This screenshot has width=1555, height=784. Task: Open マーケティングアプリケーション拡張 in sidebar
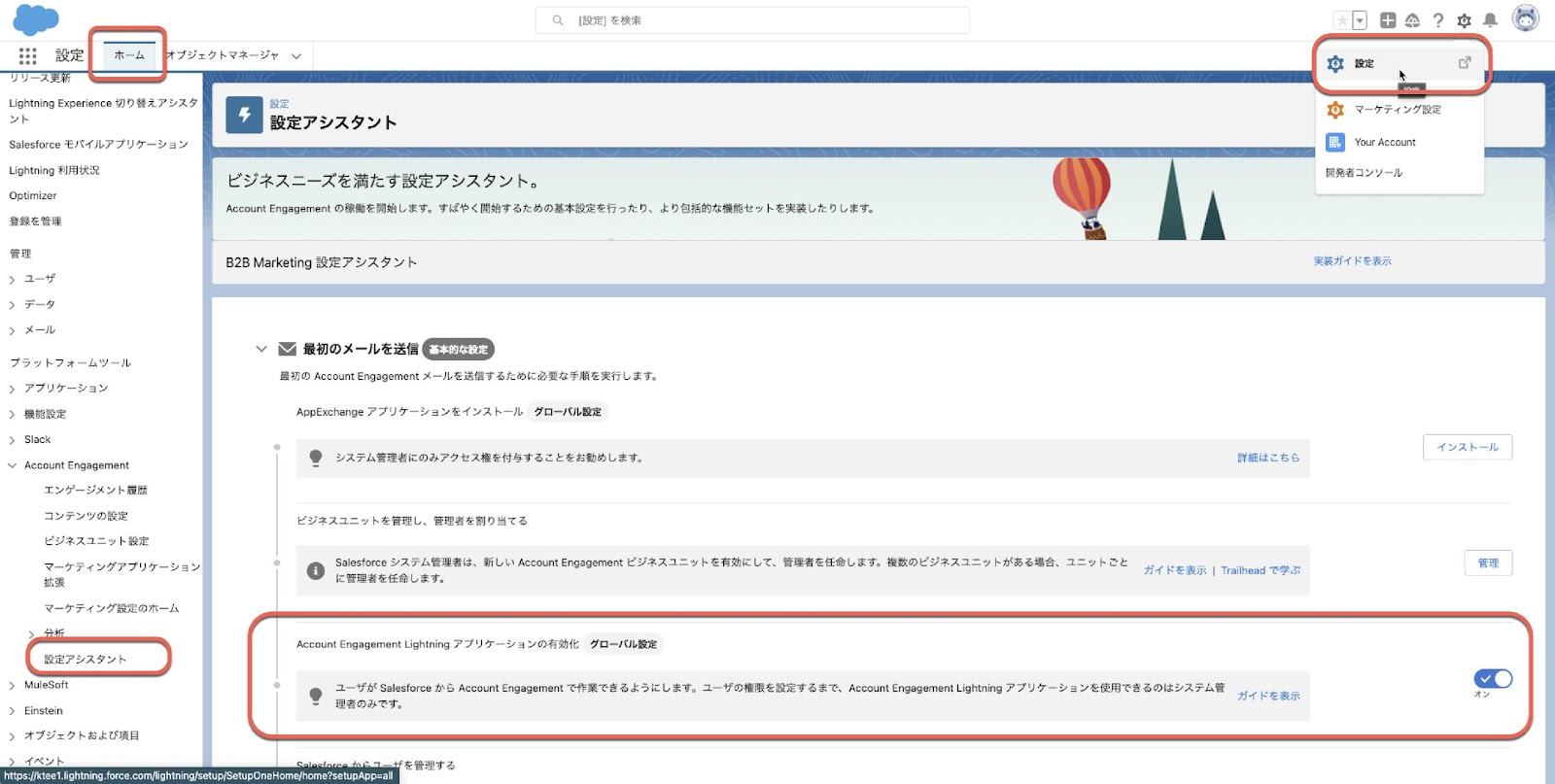(121, 574)
